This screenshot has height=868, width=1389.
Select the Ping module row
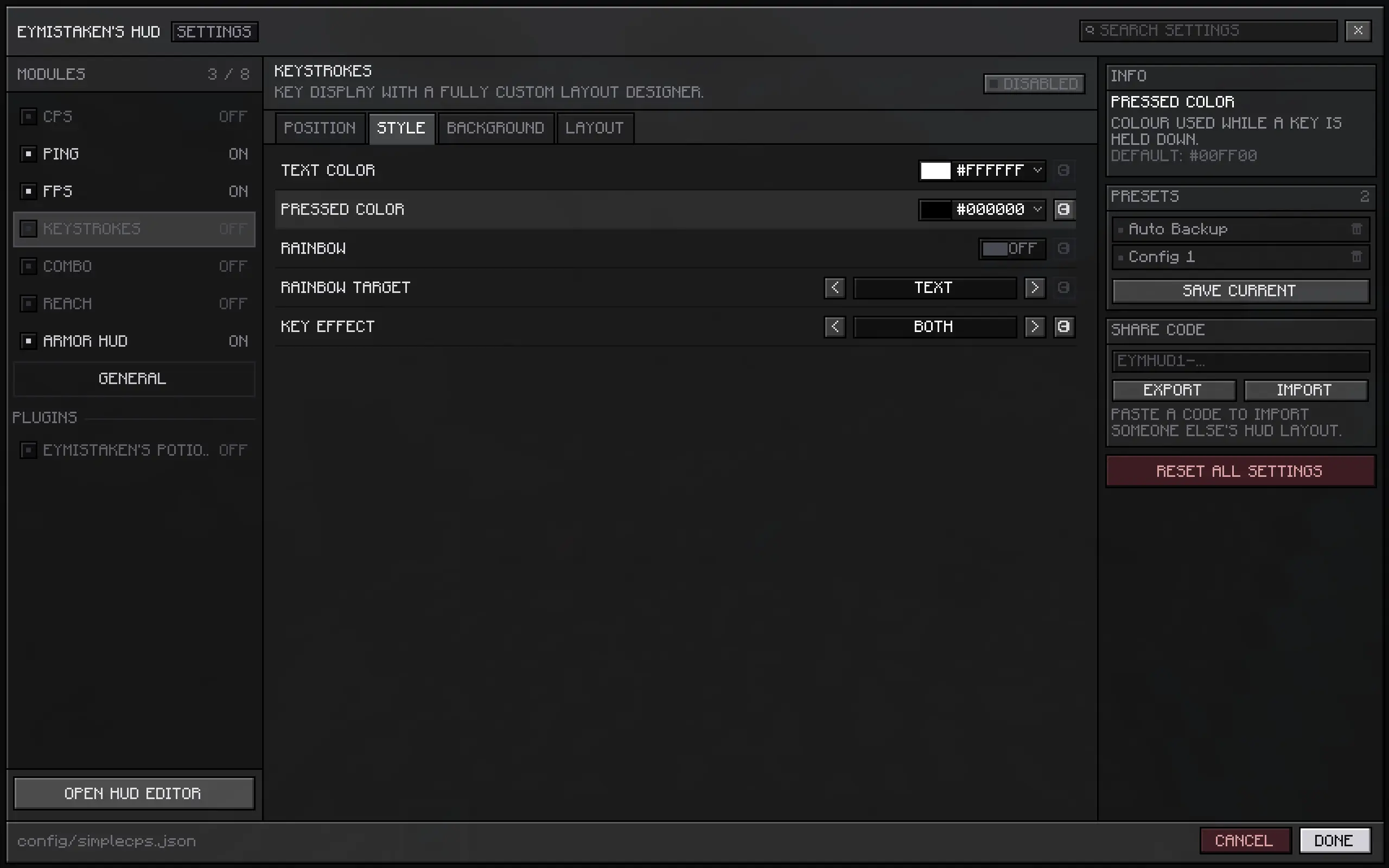[133, 154]
